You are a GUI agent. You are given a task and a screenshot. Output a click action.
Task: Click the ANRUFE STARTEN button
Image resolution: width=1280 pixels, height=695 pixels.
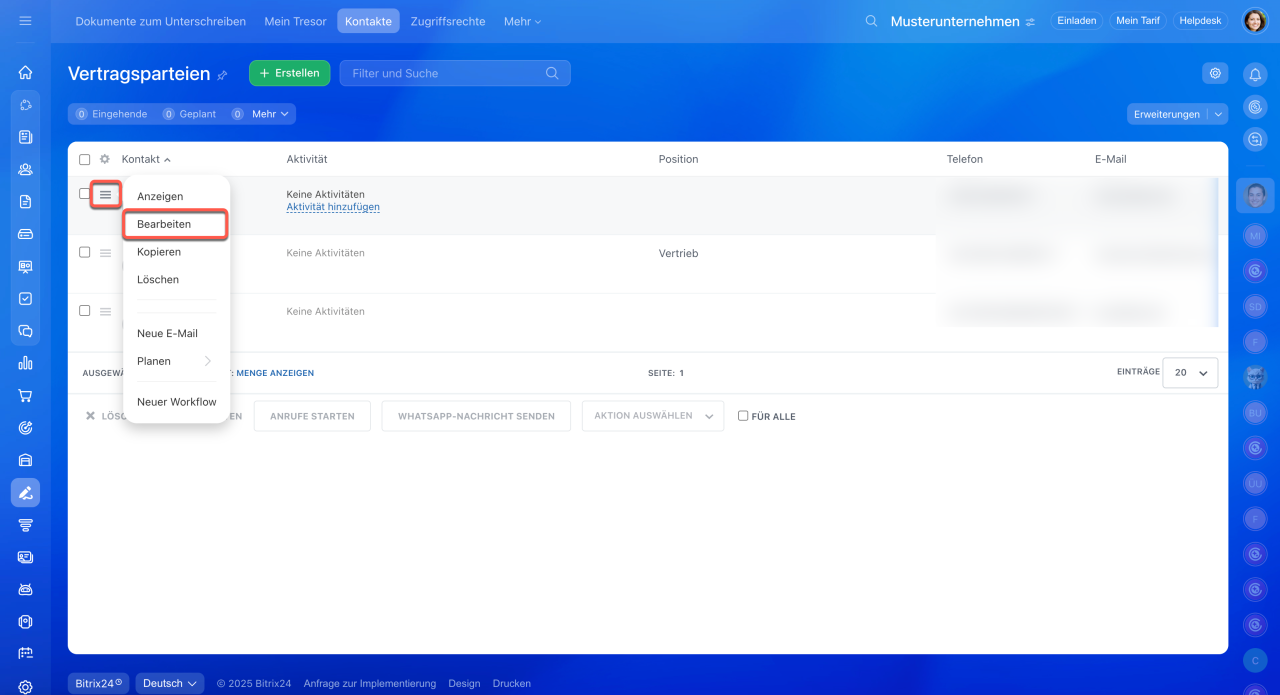[312, 416]
